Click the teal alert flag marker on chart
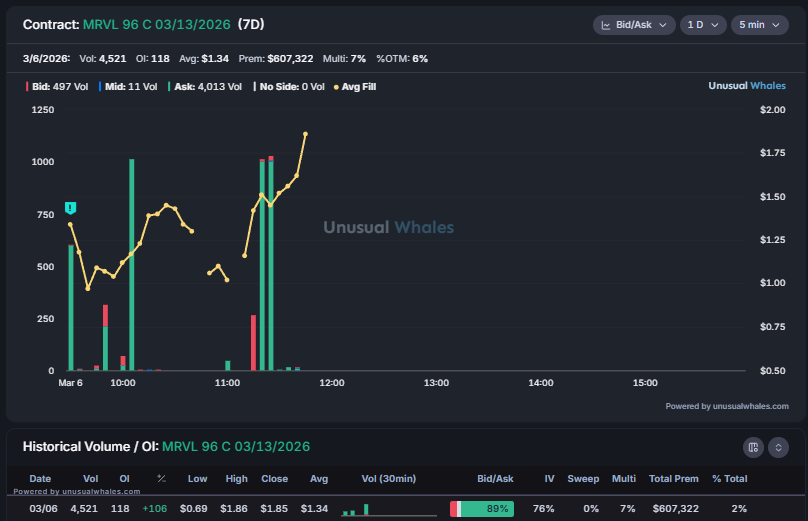 point(71,208)
